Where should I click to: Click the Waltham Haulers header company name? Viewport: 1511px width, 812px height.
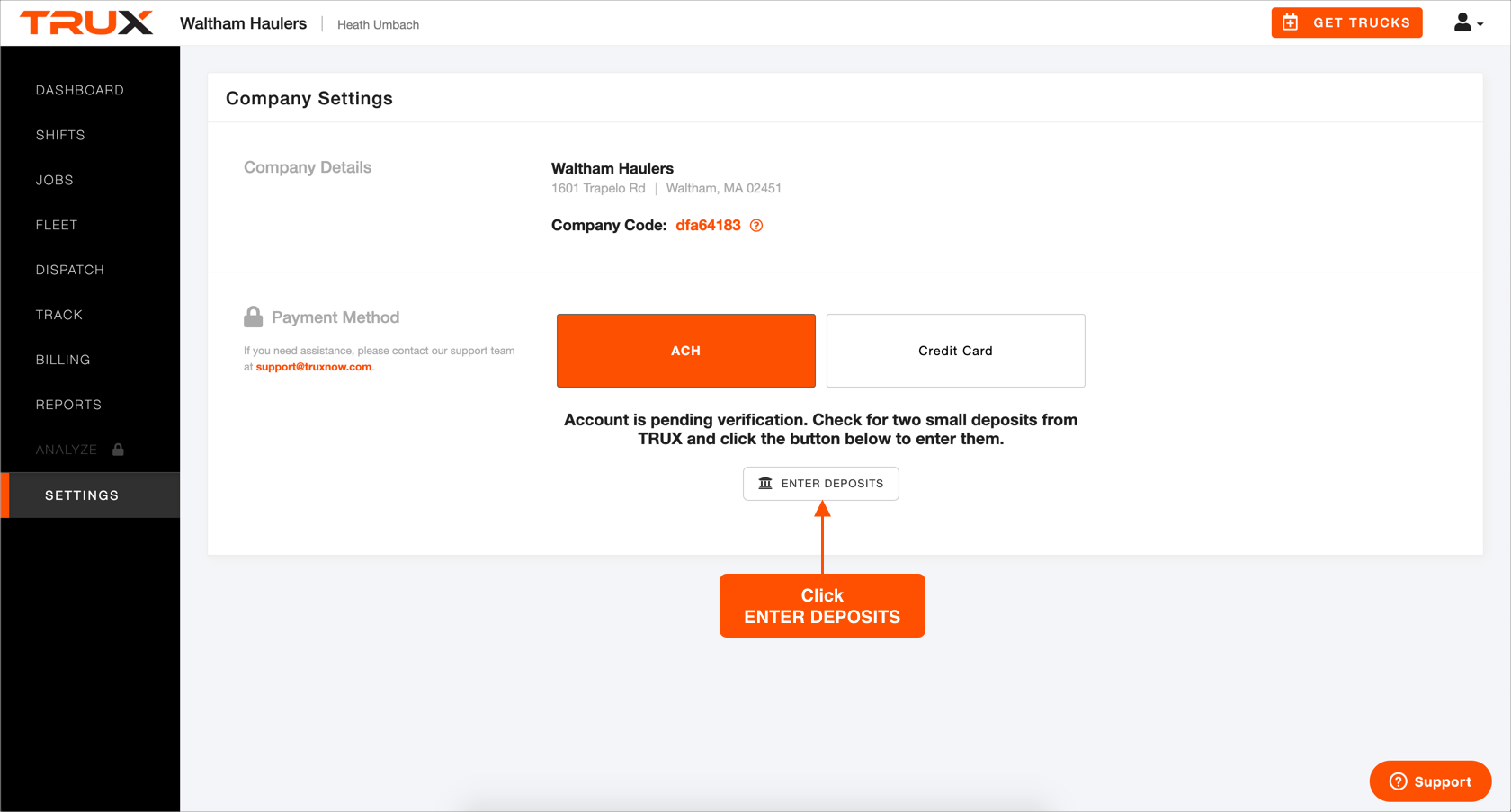click(244, 23)
